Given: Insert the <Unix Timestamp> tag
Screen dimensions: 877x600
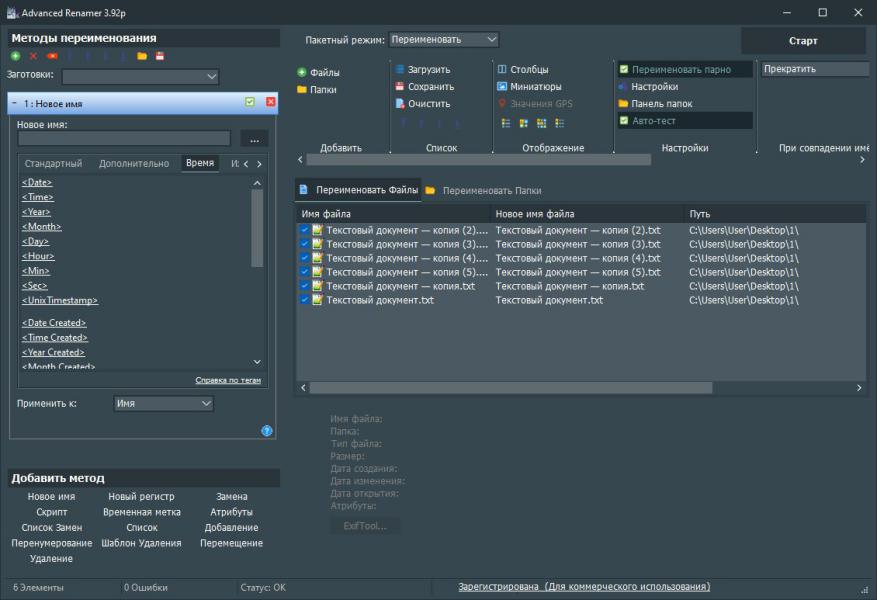Looking at the screenshot, I should pos(60,300).
